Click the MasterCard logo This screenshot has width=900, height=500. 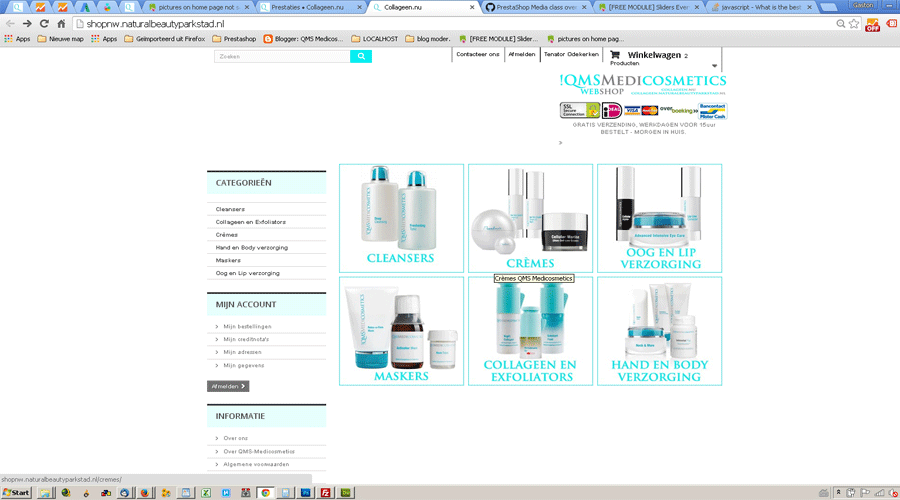pyautogui.click(x=650, y=110)
